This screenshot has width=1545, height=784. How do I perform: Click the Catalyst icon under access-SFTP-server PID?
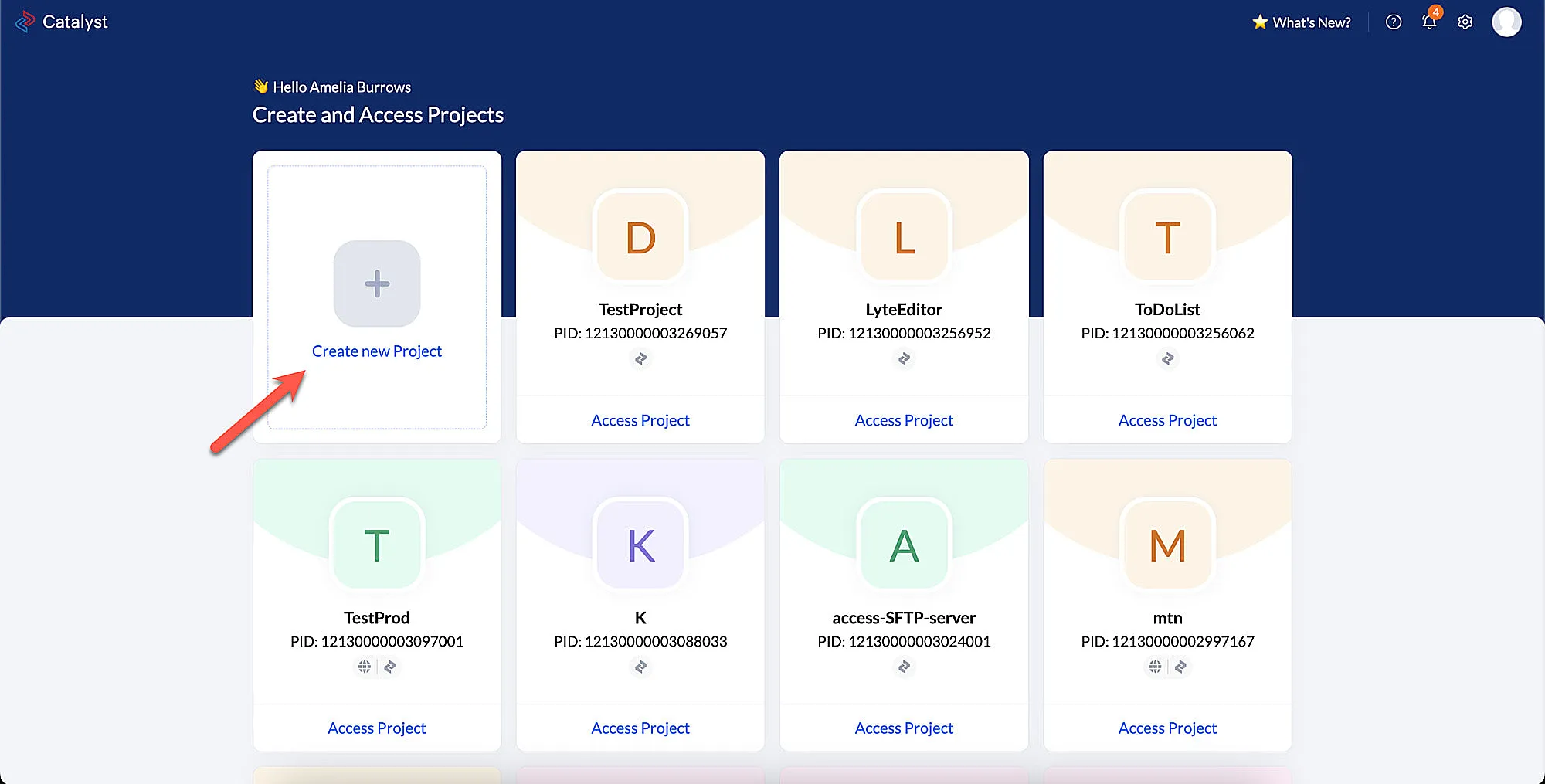[904, 667]
